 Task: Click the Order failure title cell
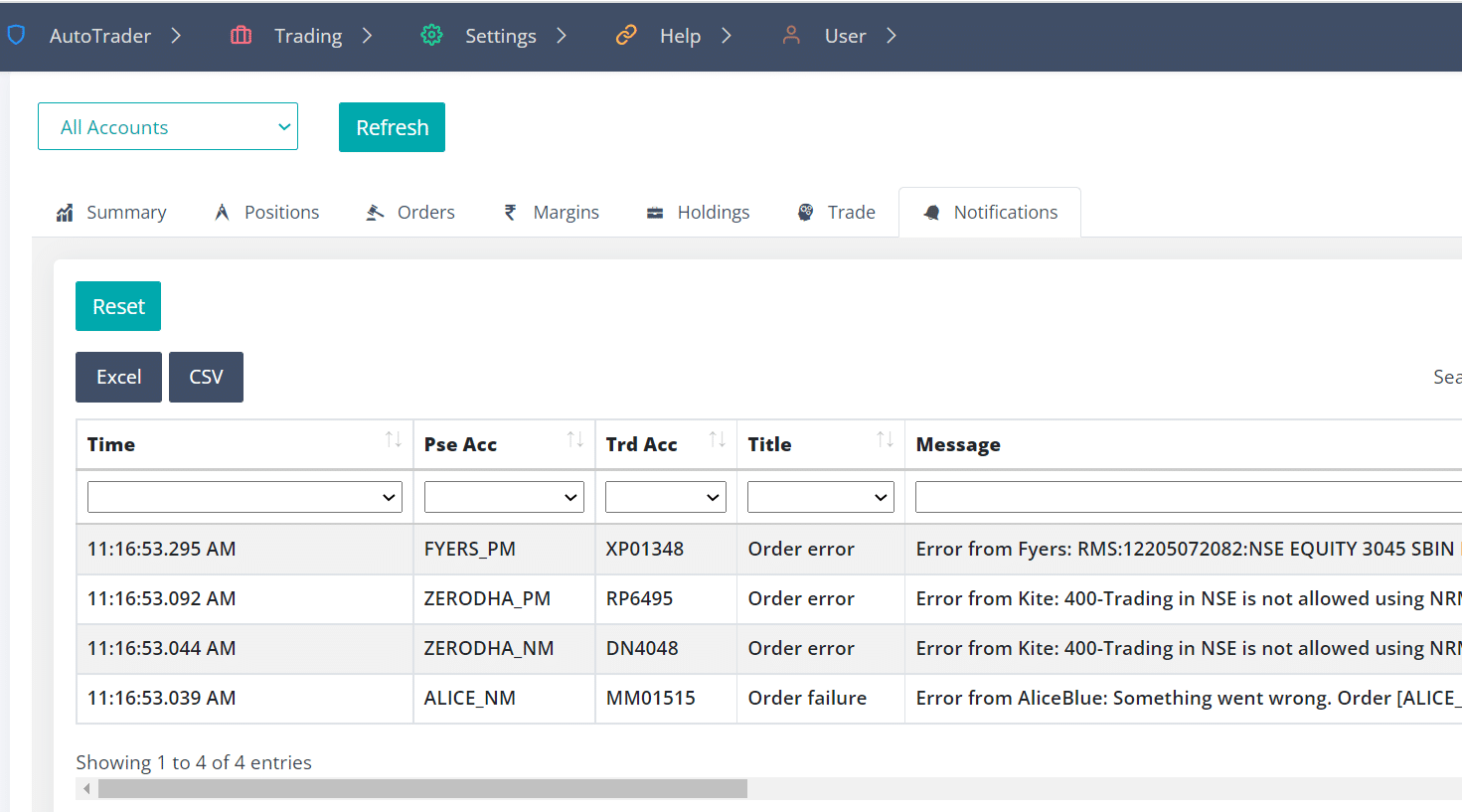tap(821, 698)
